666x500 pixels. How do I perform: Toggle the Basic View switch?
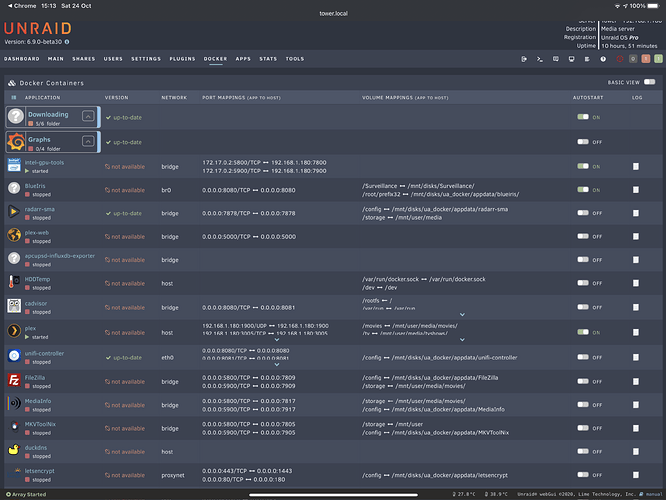(x=649, y=82)
